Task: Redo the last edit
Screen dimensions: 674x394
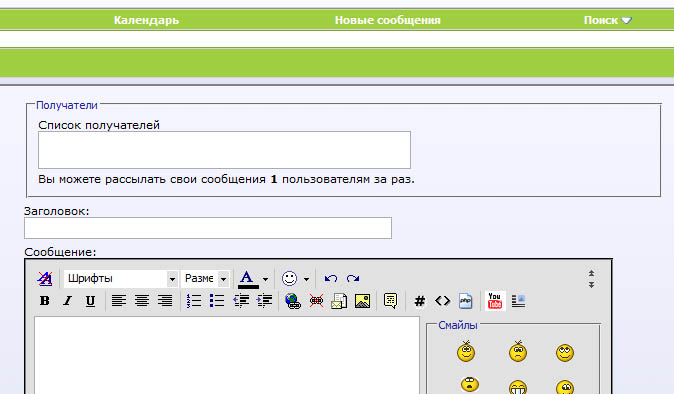Action: [353, 278]
